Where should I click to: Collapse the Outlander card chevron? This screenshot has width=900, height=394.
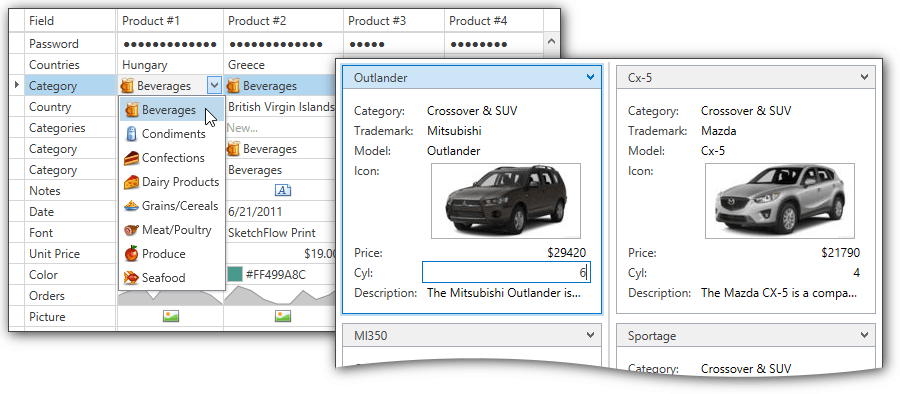pyautogui.click(x=590, y=77)
